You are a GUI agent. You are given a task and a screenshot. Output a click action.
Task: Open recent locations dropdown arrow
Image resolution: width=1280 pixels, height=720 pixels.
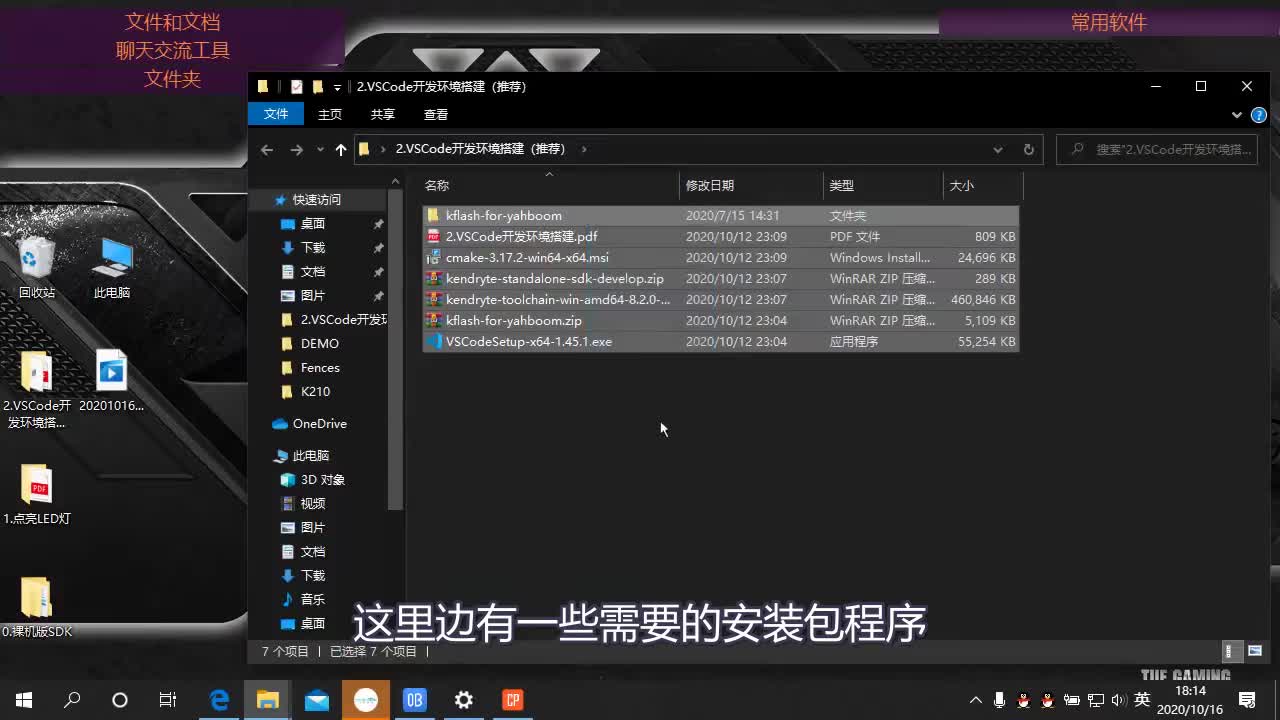coord(320,150)
